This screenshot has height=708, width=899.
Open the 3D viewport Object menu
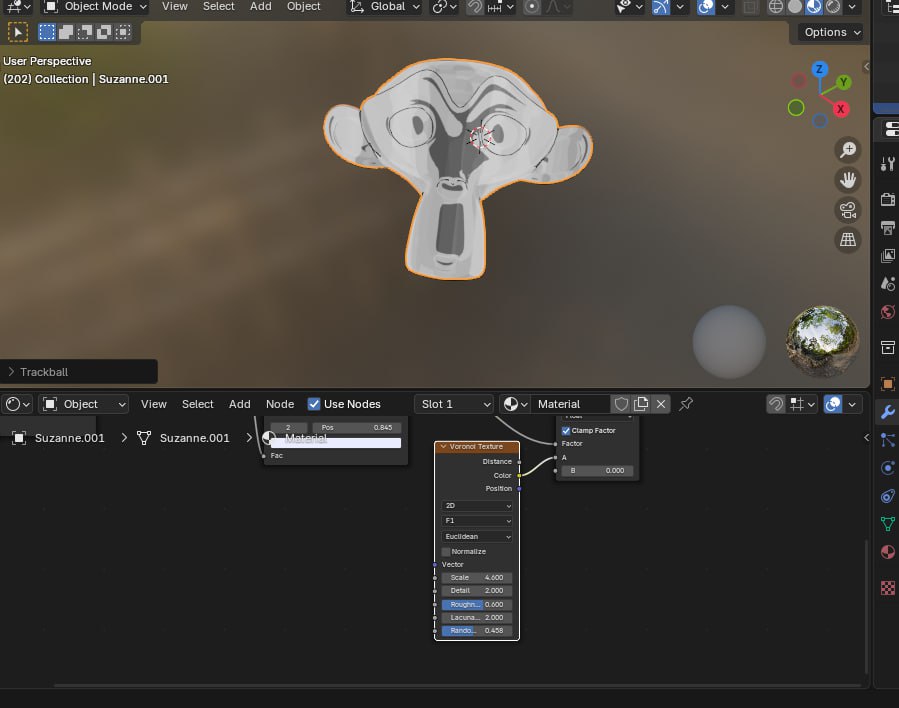pyautogui.click(x=303, y=6)
